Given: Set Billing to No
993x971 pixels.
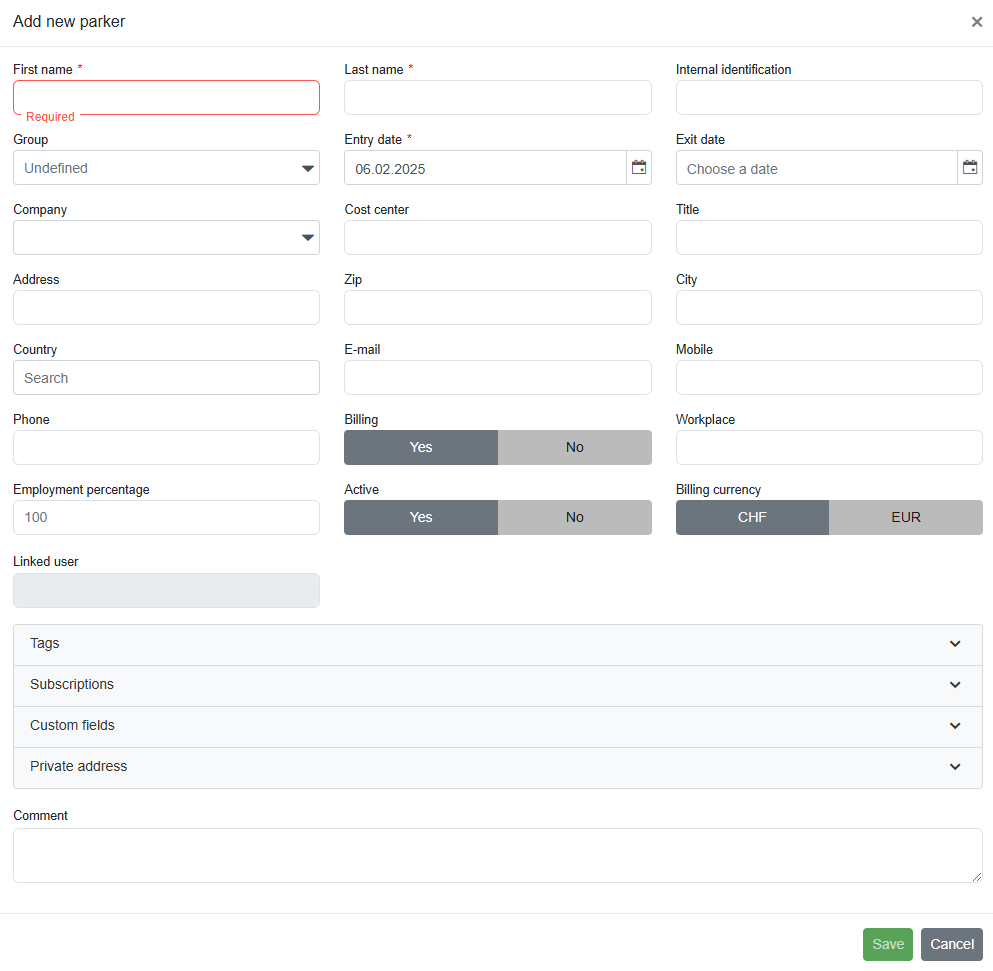Looking at the screenshot, I should [575, 447].
